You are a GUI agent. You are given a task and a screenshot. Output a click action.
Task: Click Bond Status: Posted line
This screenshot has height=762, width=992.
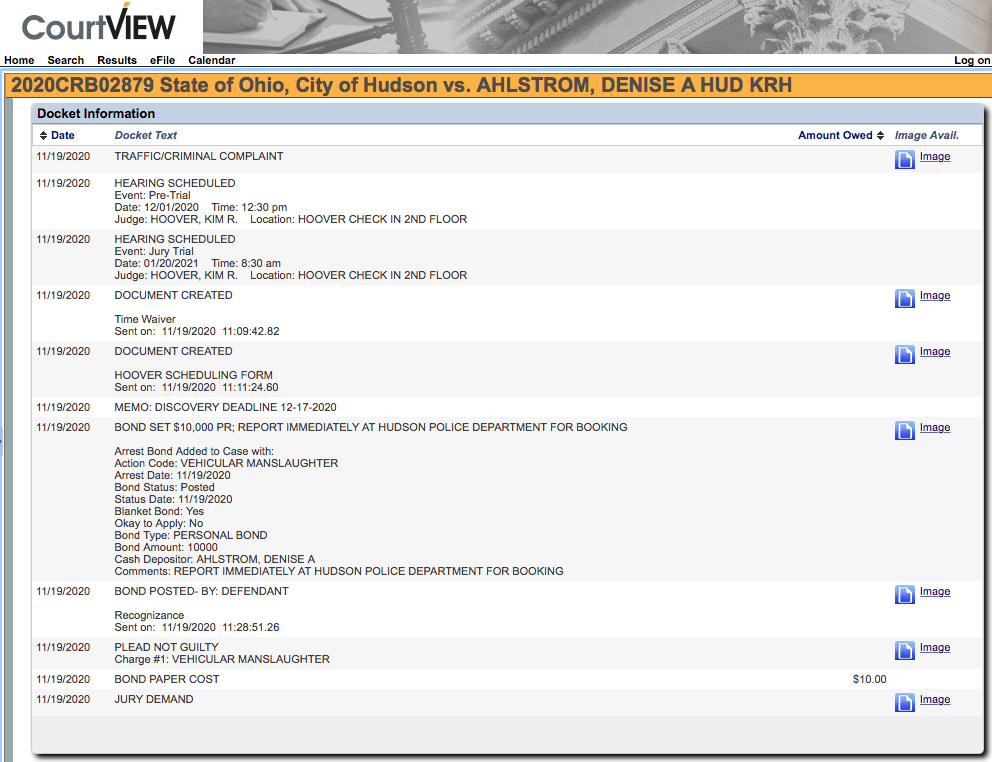click(164, 487)
